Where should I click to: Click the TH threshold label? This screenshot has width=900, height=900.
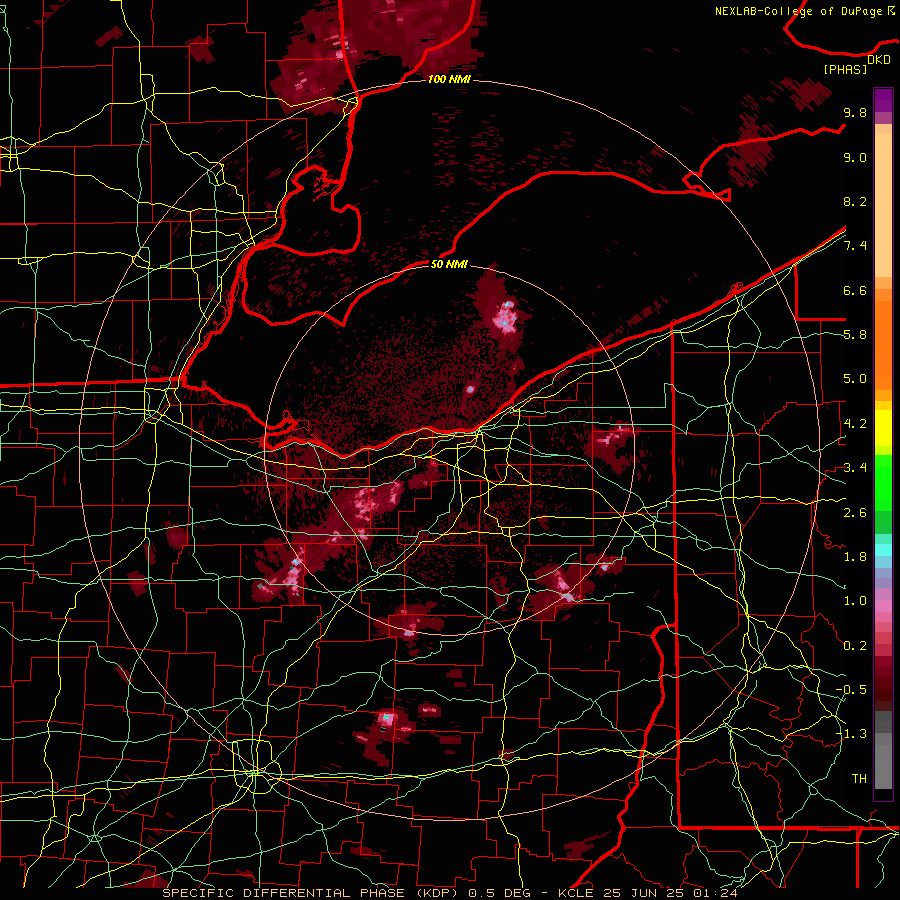pos(859,779)
